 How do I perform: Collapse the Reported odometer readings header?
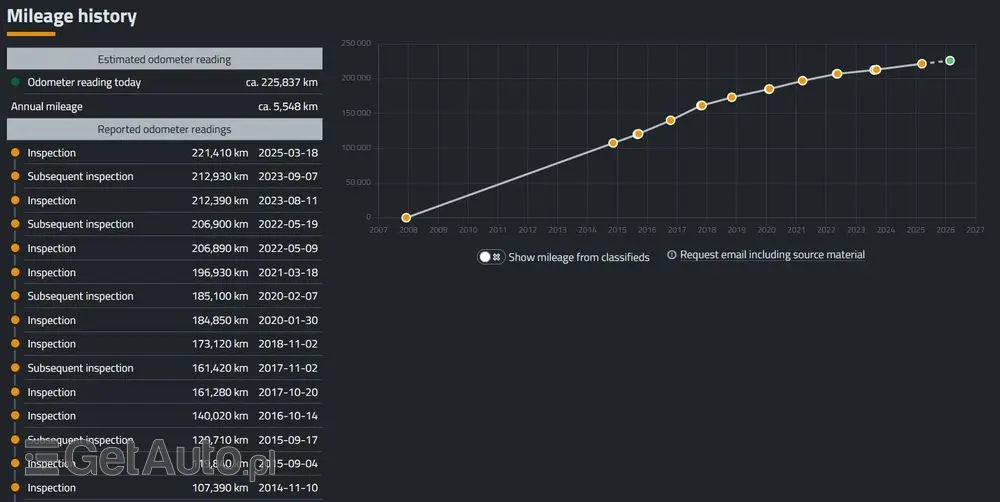tap(164, 129)
